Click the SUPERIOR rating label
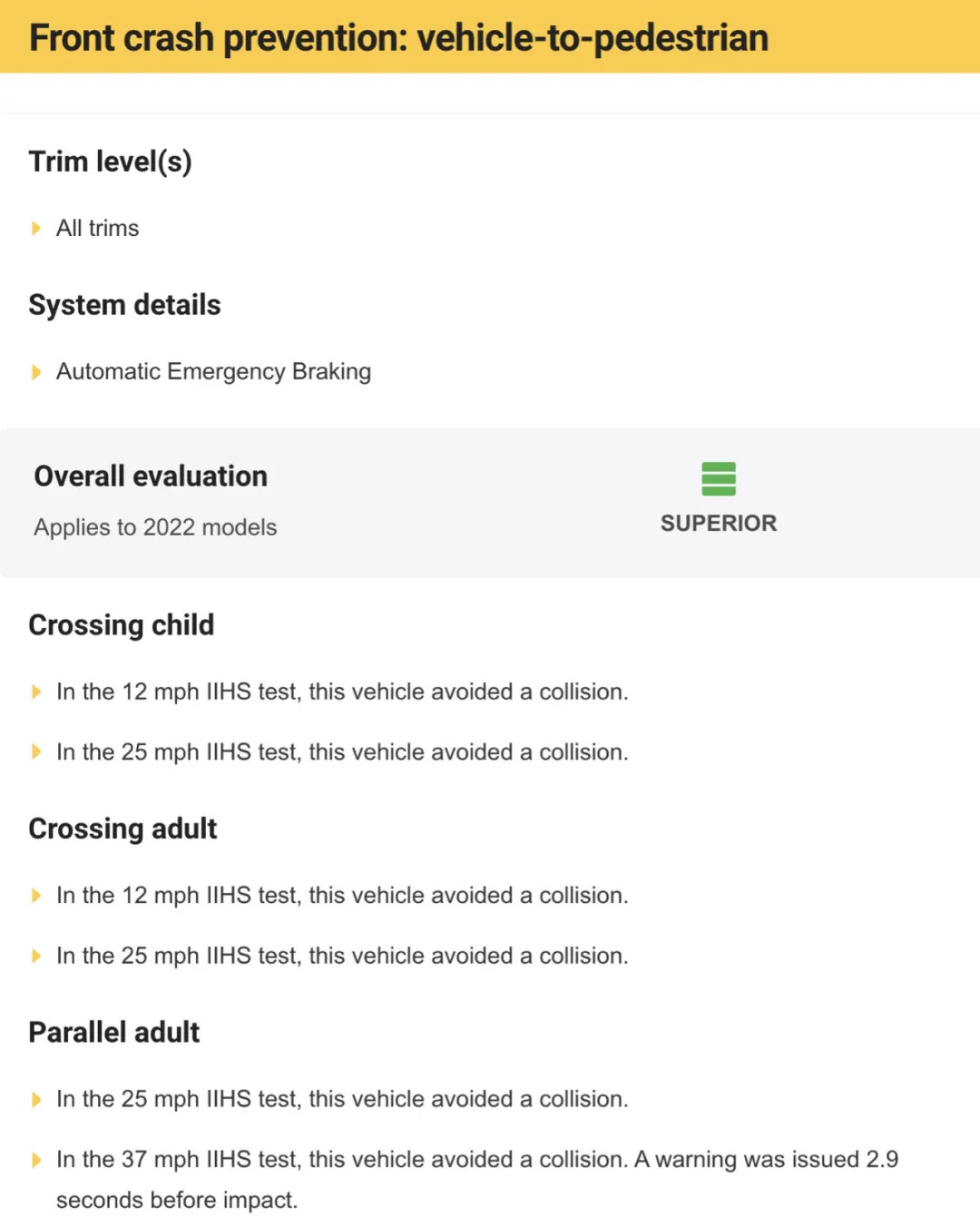 tap(719, 523)
